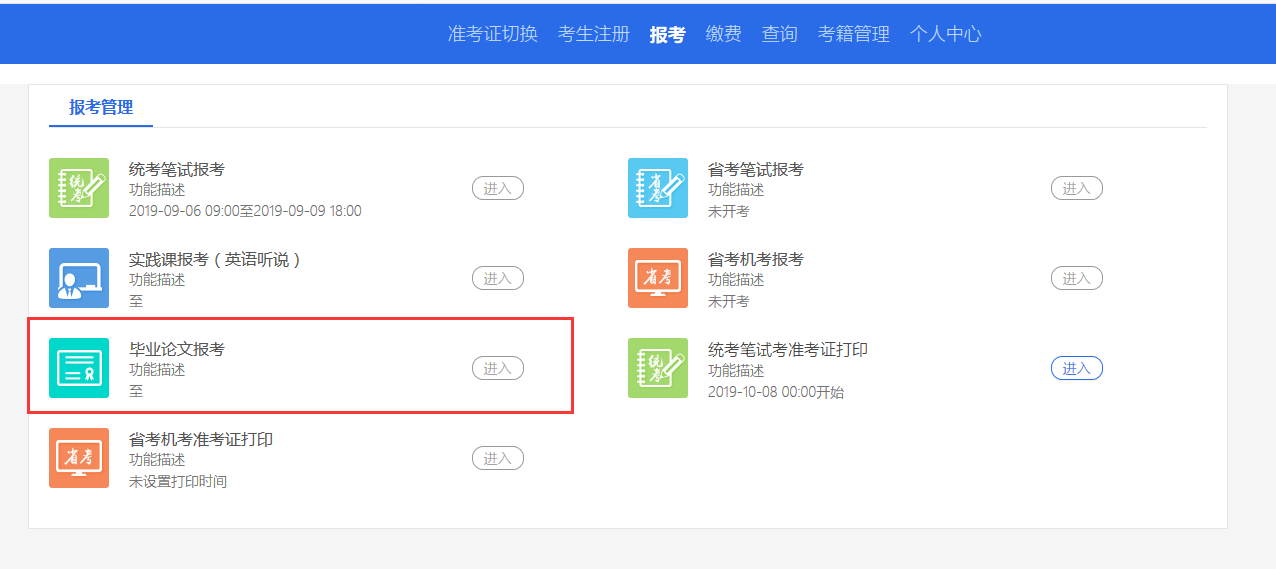Viewport: 1276px width, 569px height.
Task: Select 查询 in the top navigation
Action: click(x=779, y=34)
